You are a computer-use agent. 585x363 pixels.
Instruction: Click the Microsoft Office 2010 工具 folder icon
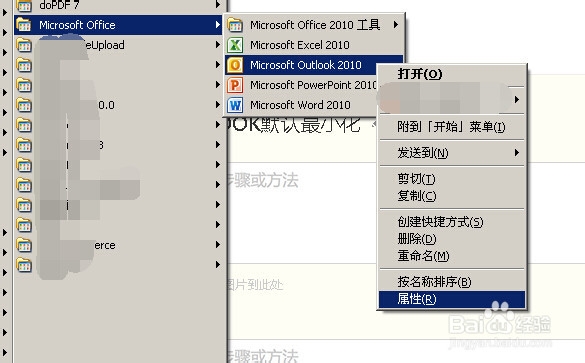(x=235, y=25)
